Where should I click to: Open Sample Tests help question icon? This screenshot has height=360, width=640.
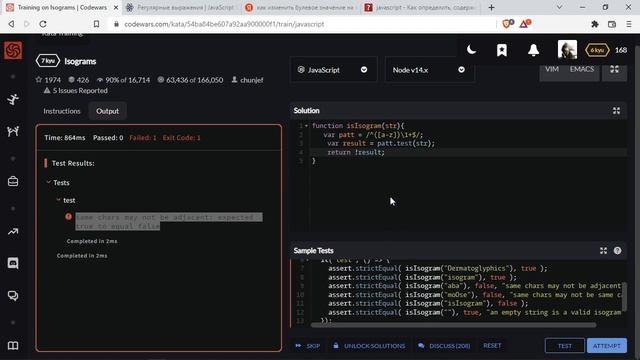tap(618, 251)
